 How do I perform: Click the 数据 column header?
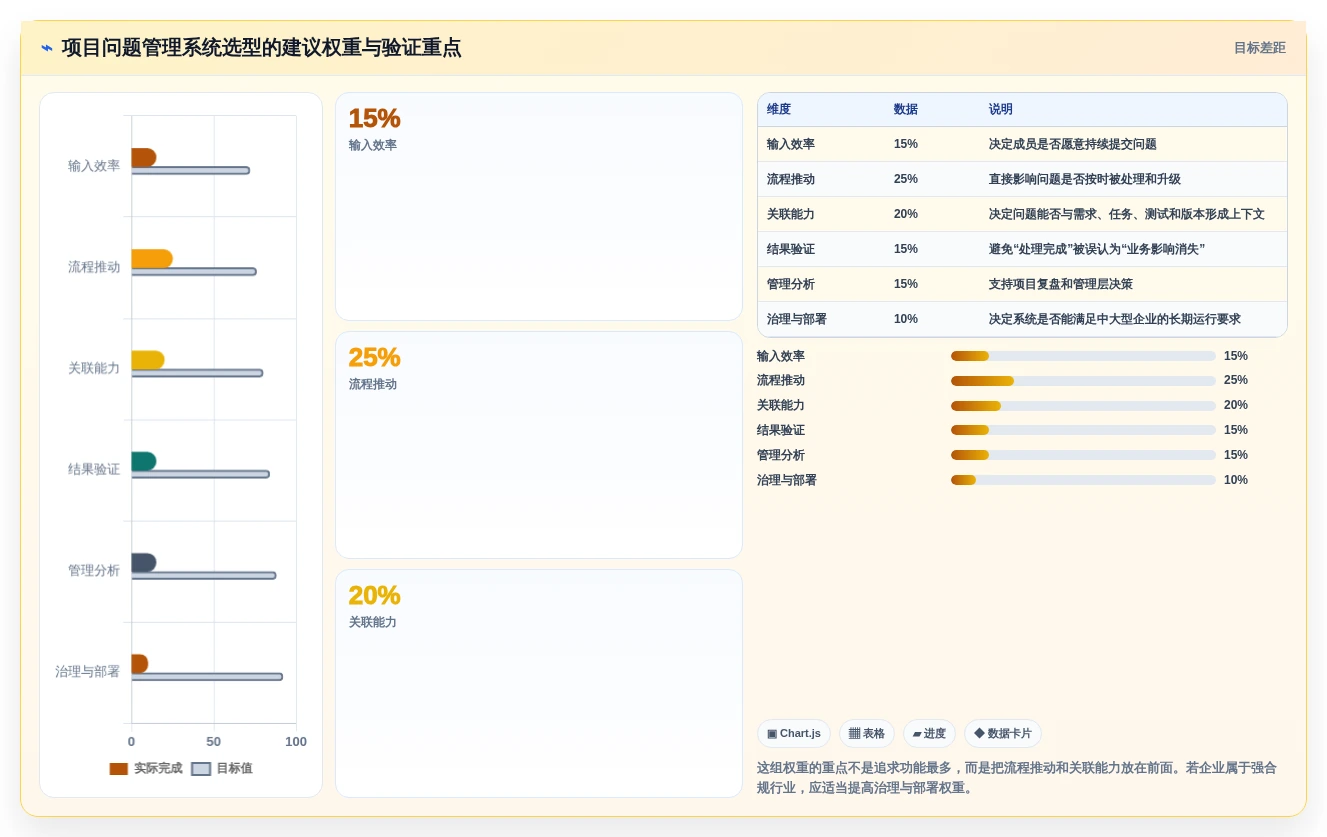coord(906,109)
